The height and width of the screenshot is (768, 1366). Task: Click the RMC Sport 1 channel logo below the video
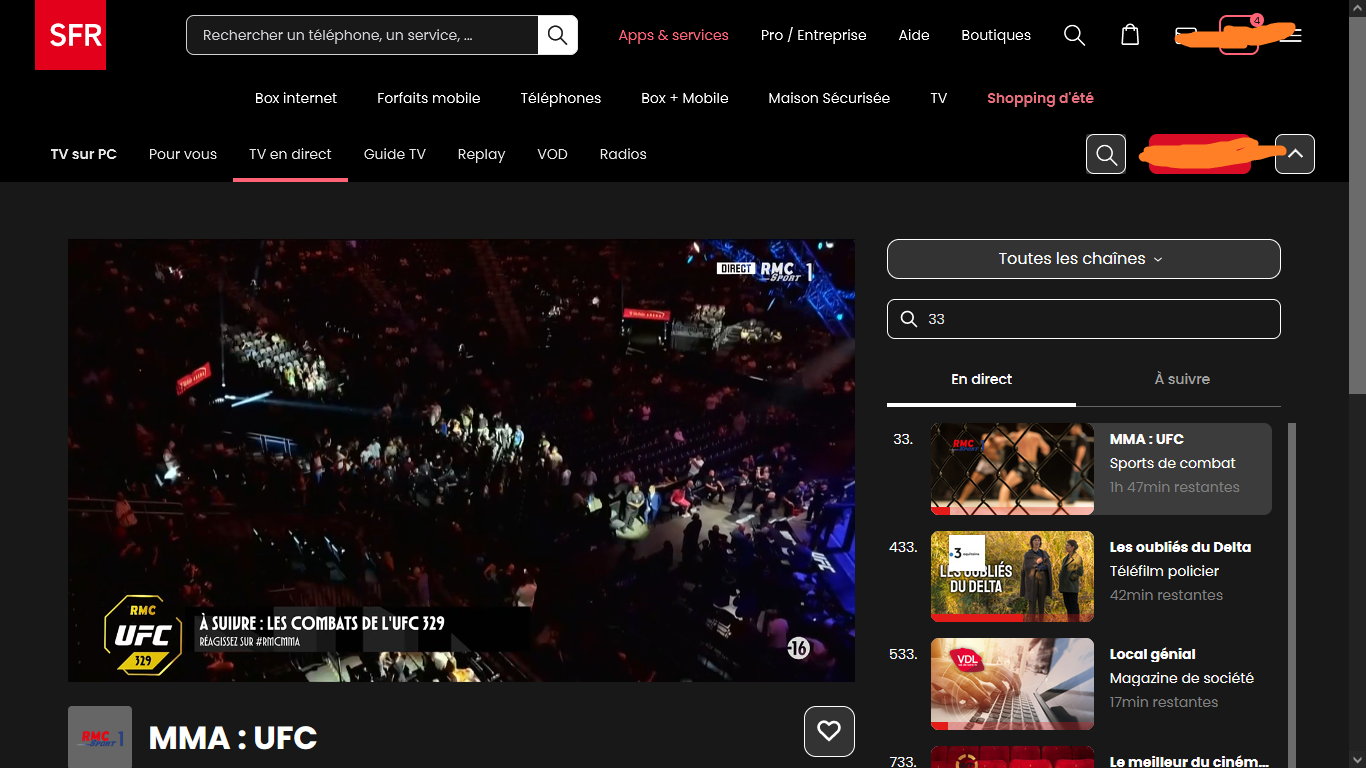click(100, 738)
